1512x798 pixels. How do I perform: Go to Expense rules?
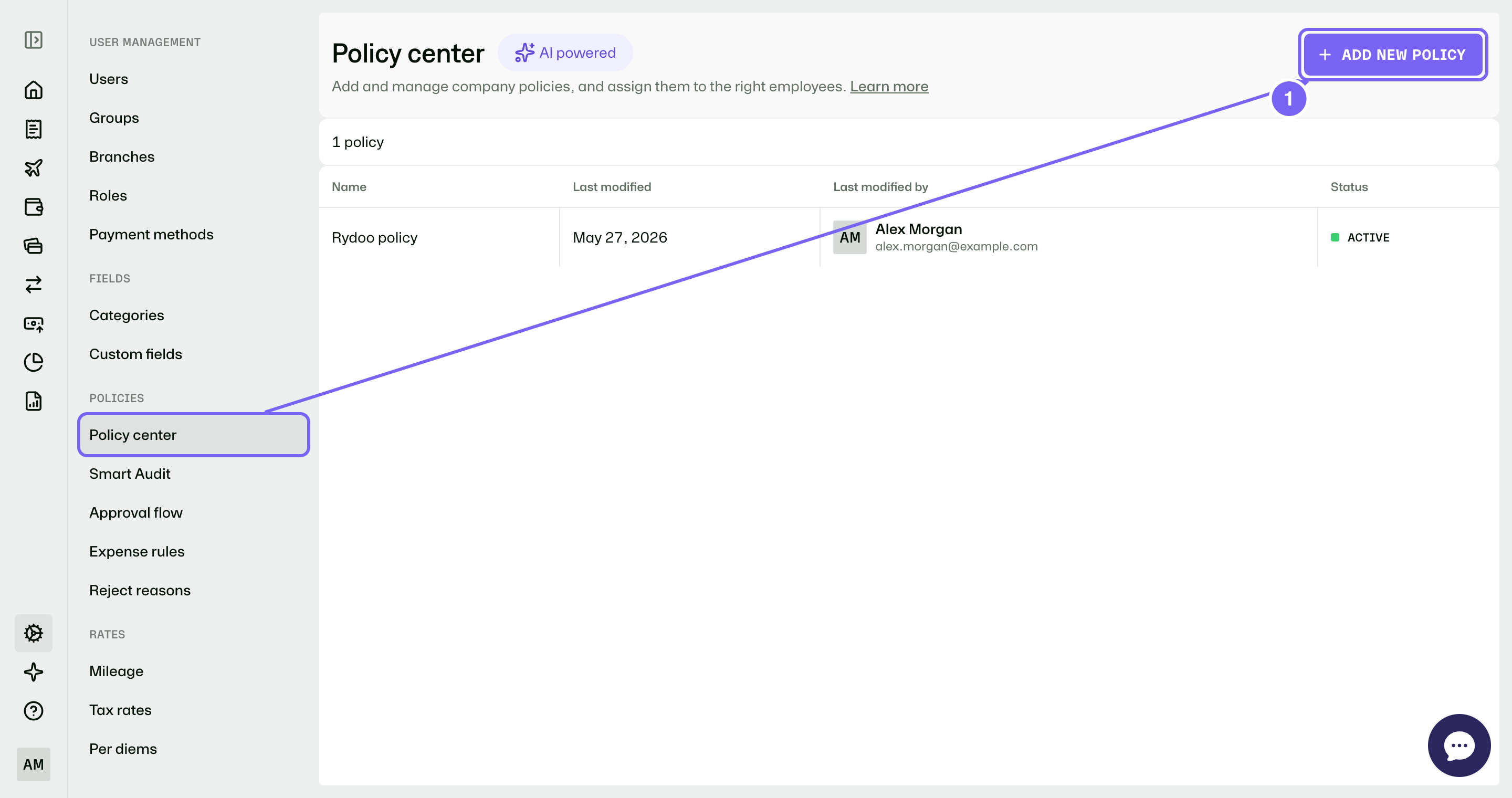click(136, 552)
